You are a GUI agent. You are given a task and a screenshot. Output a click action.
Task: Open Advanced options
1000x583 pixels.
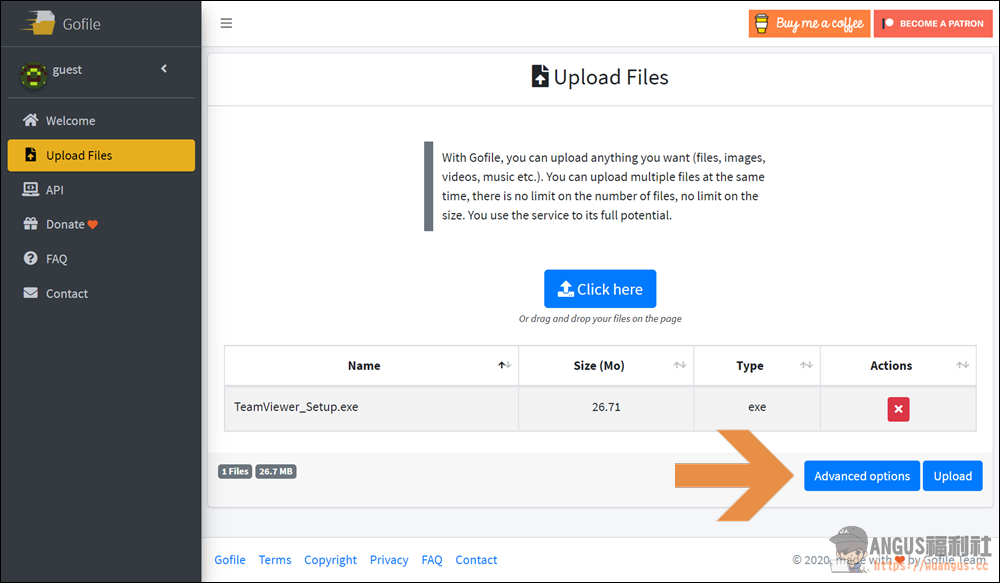[862, 476]
